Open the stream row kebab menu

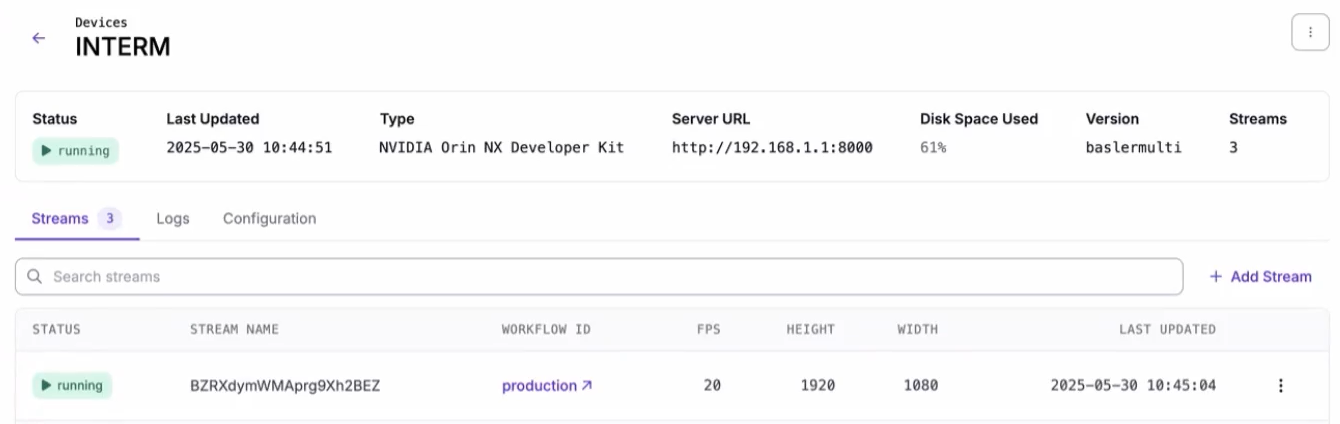(1280, 385)
